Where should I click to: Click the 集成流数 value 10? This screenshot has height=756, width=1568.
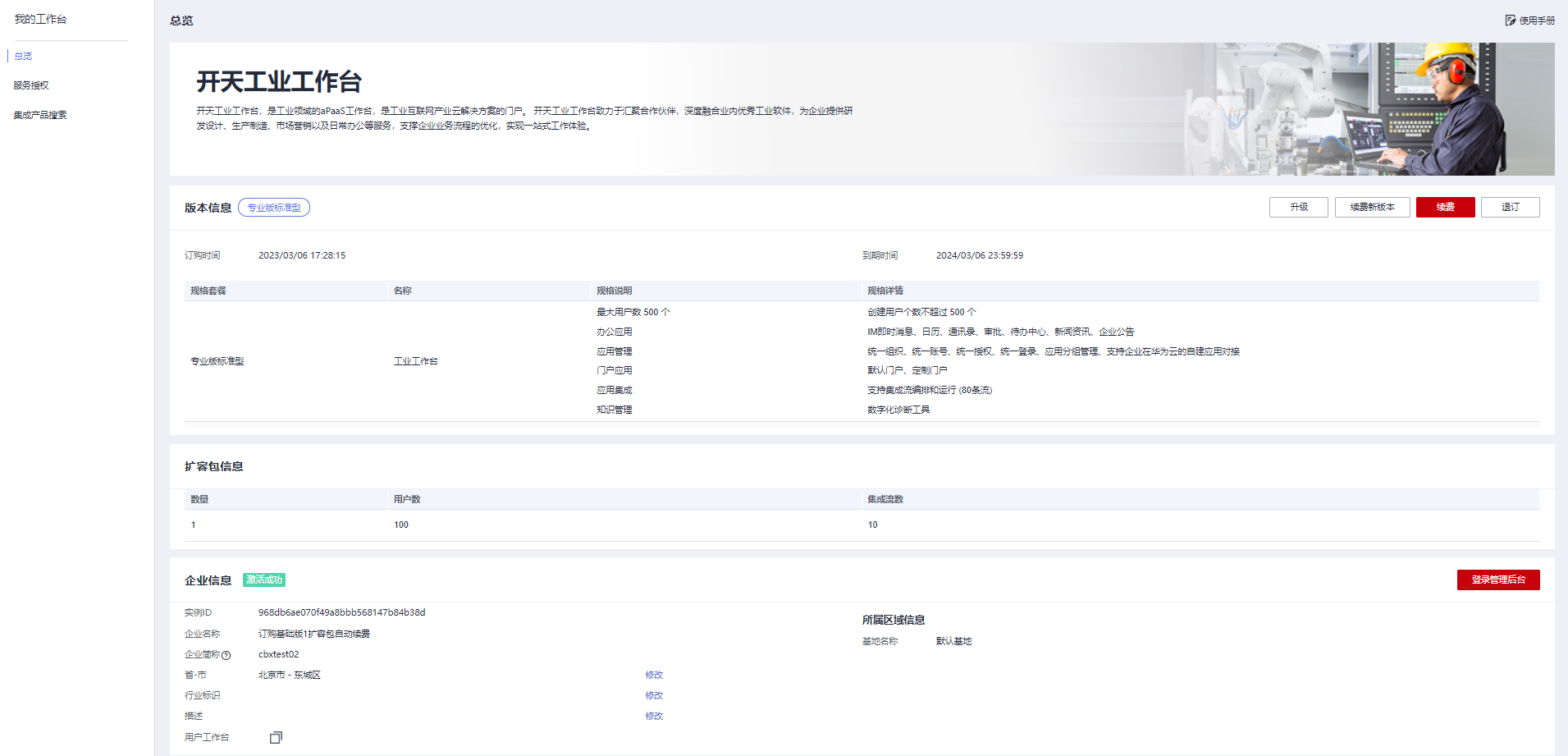(872, 525)
